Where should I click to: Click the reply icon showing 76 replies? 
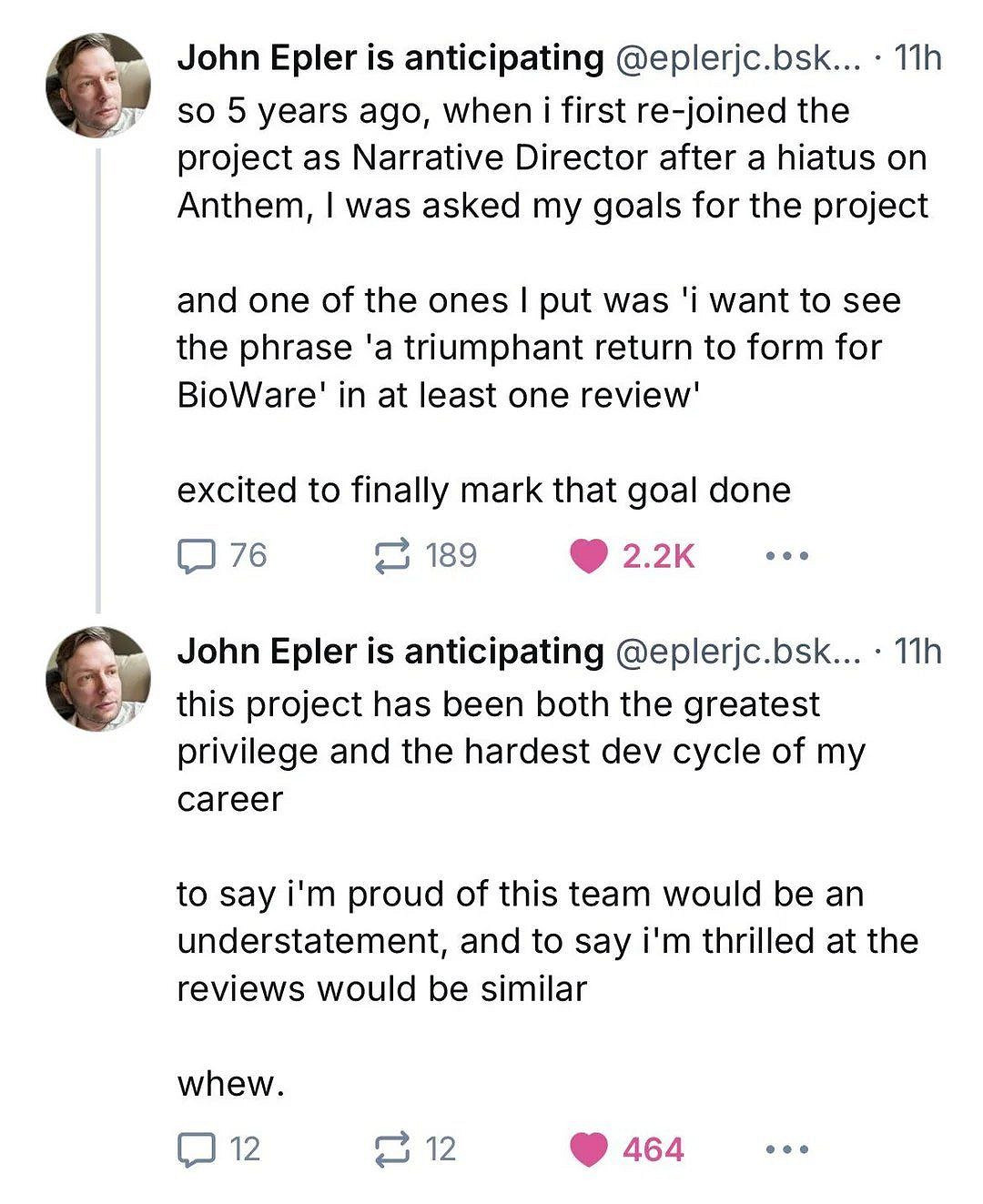(196, 556)
